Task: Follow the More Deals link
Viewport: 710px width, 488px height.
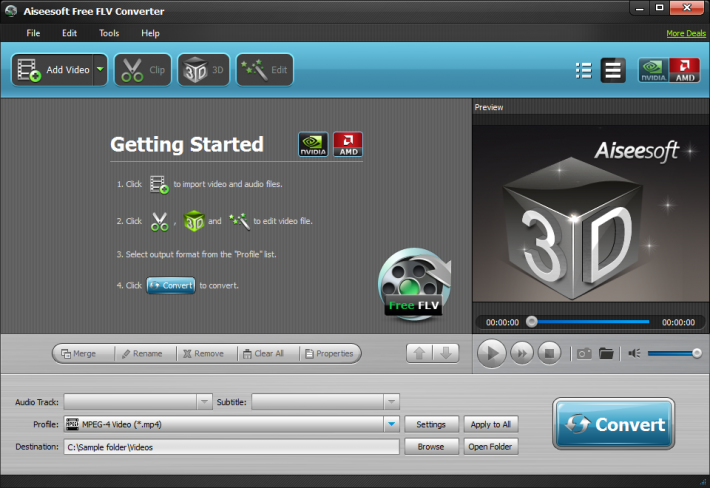Action: click(x=686, y=33)
